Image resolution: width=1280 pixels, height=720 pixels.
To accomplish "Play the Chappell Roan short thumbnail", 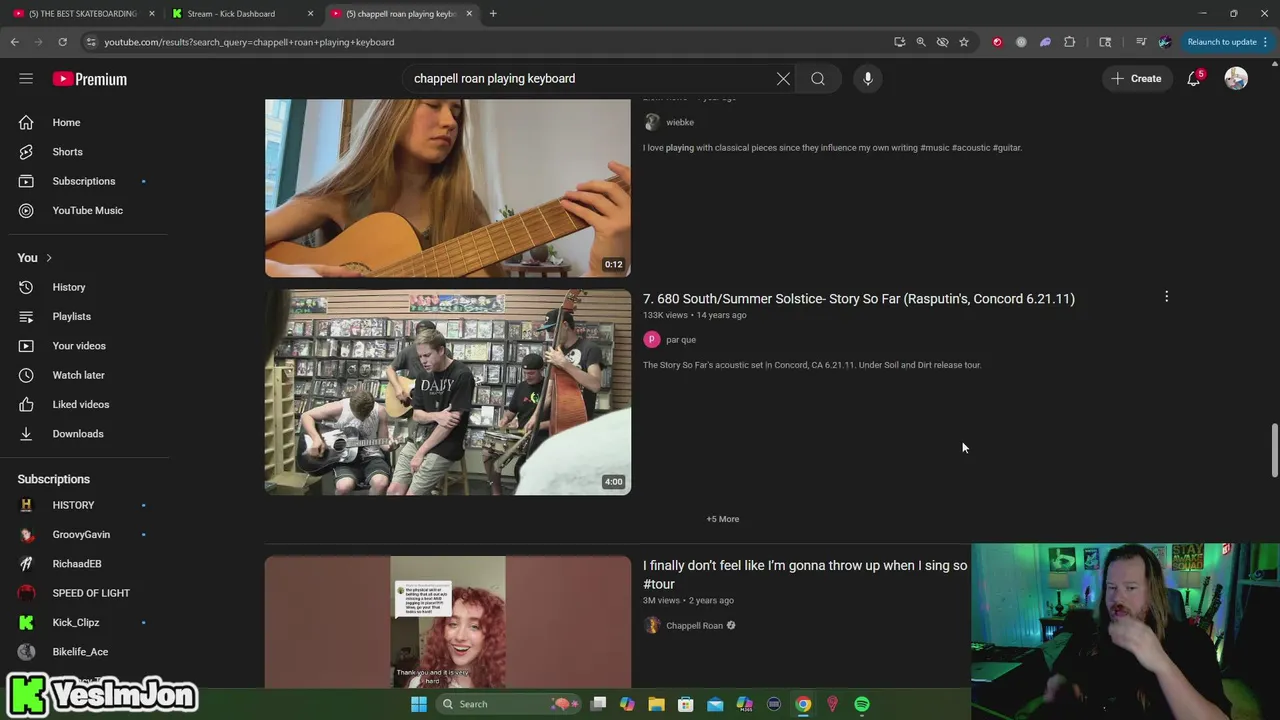I will 448,622.
